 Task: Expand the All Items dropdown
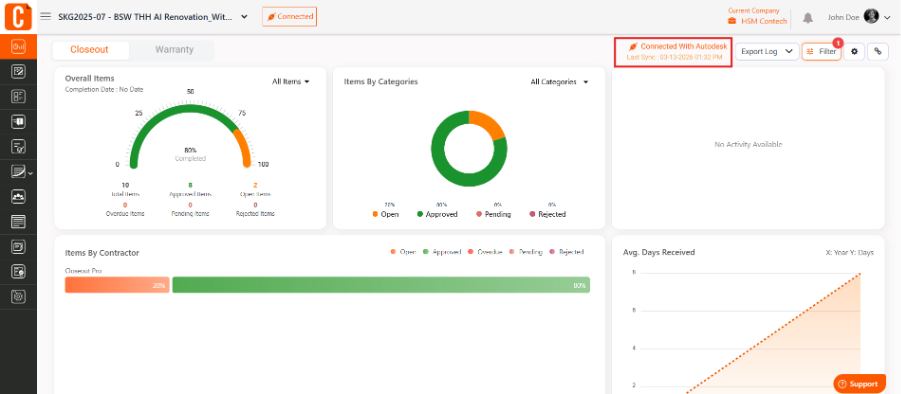tap(291, 82)
